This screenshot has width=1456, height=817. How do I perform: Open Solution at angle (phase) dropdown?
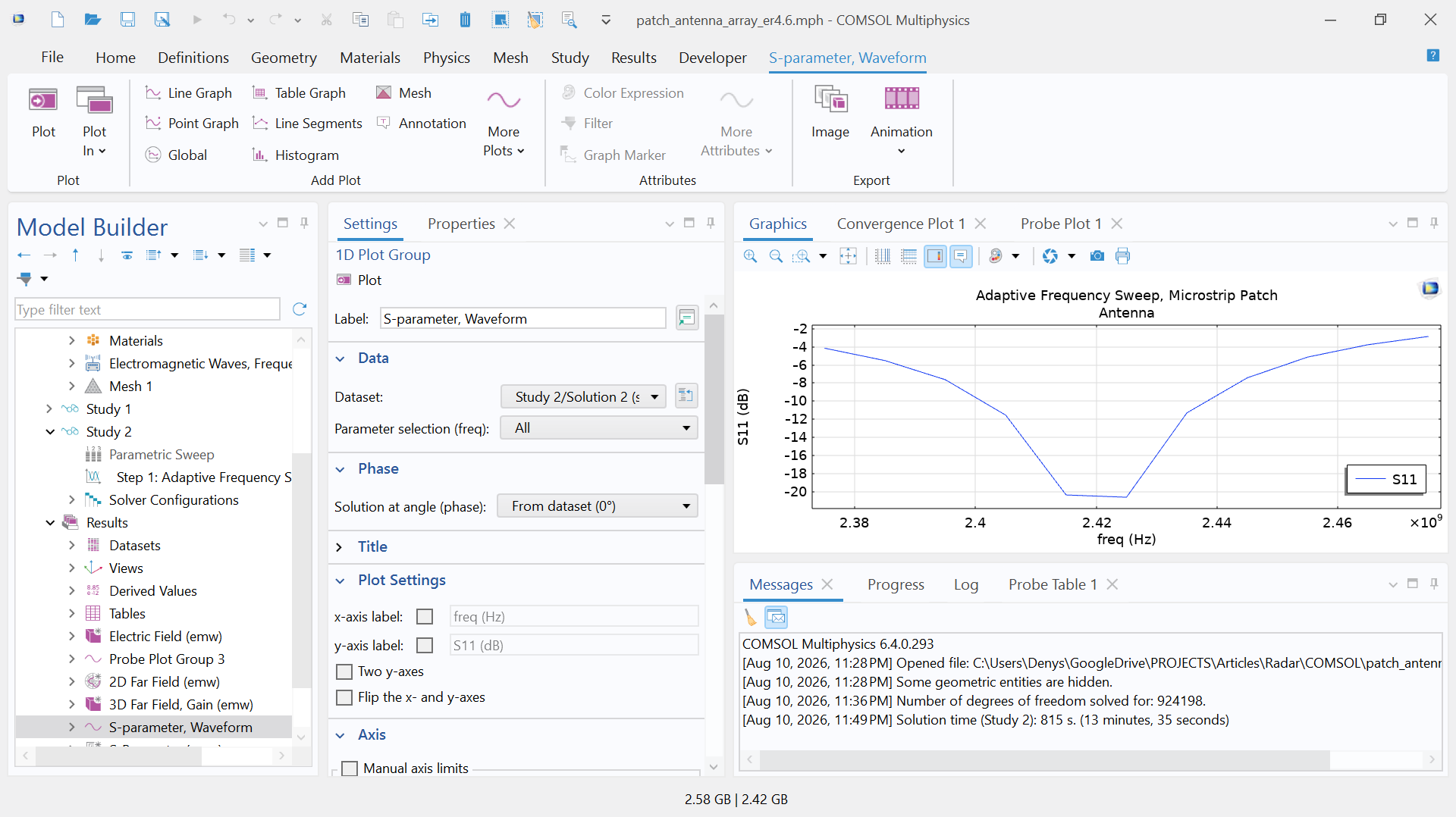[598, 506]
